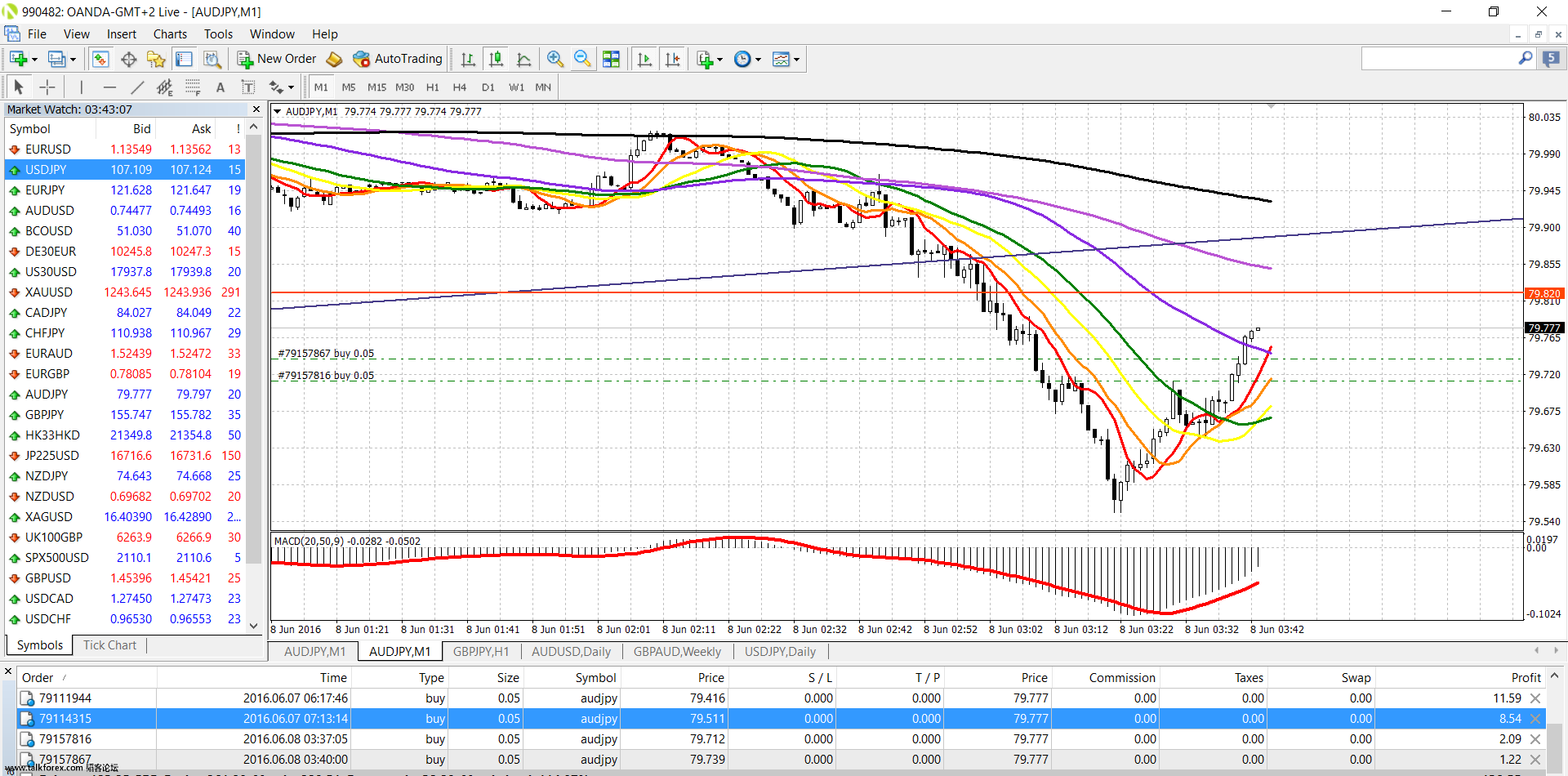Switch to the AUDUSD,Daily chart tab

[571, 651]
